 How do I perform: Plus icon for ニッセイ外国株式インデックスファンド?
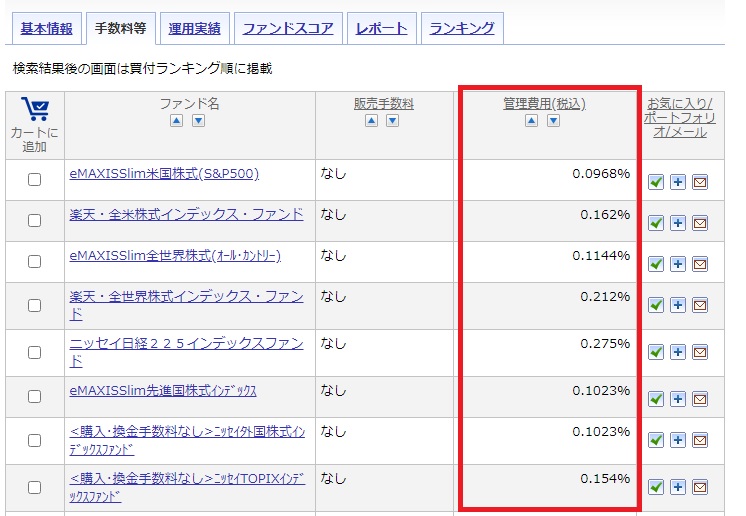click(x=678, y=439)
